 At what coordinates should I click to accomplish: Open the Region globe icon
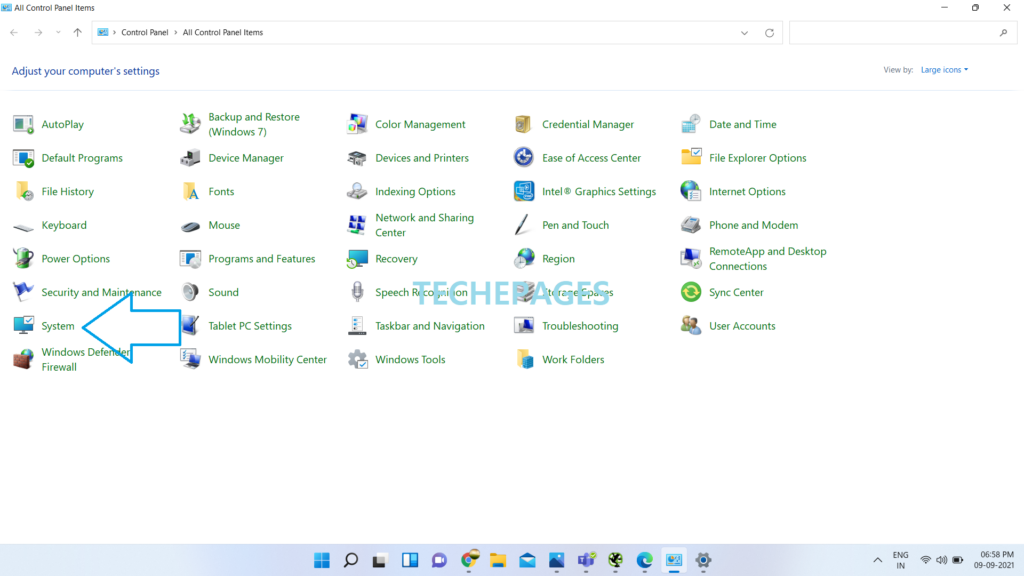(524, 259)
